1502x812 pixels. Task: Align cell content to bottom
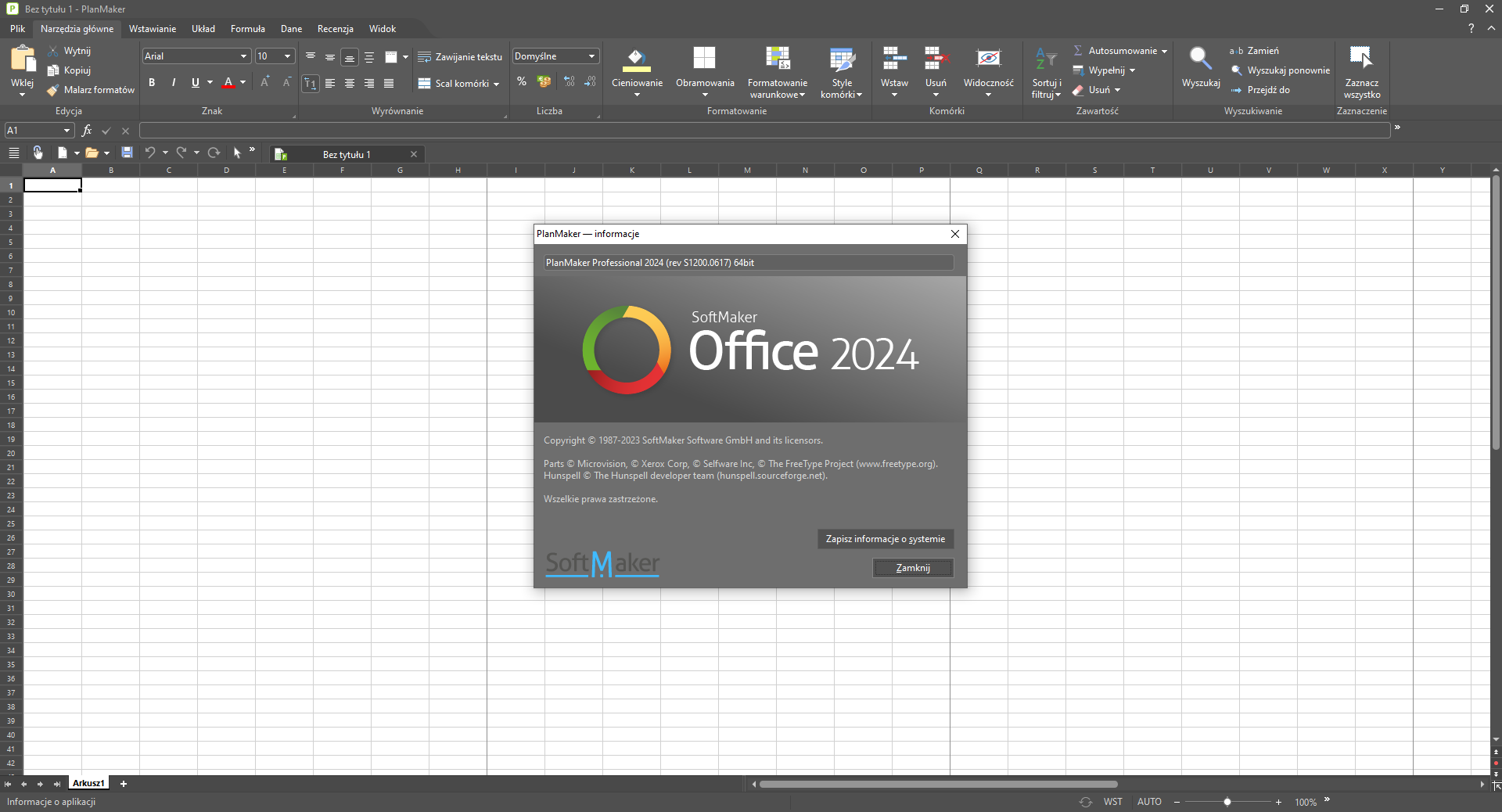(x=350, y=57)
